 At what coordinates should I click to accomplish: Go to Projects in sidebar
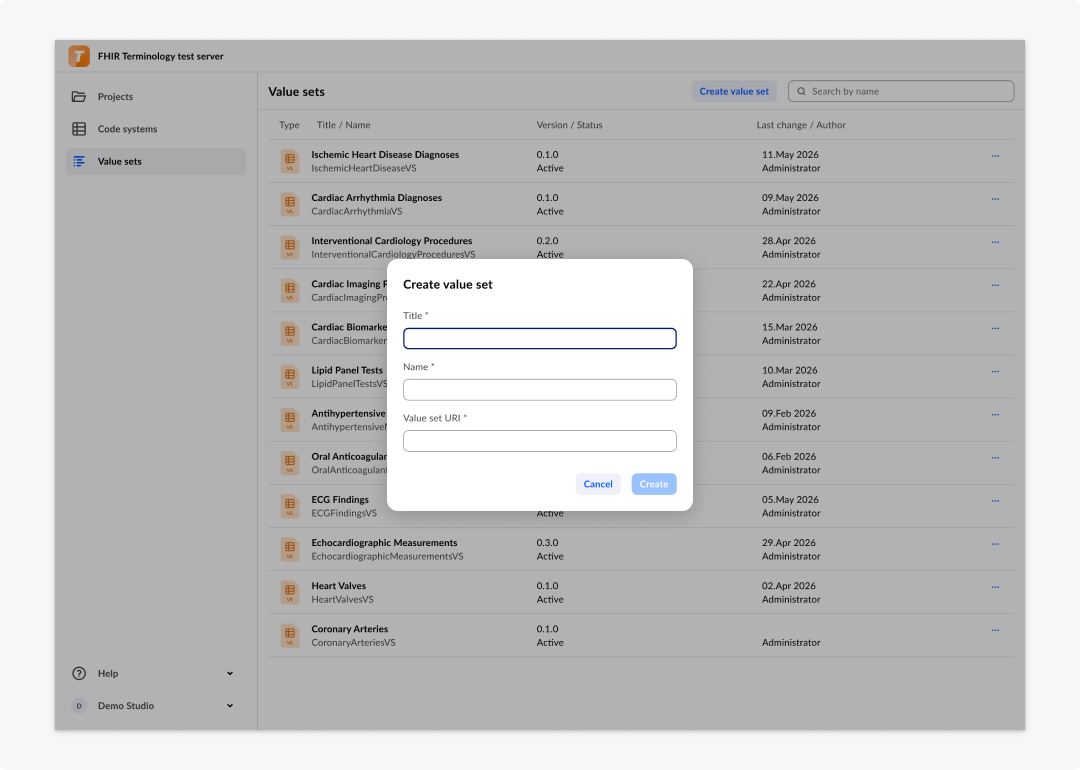(x=156, y=96)
